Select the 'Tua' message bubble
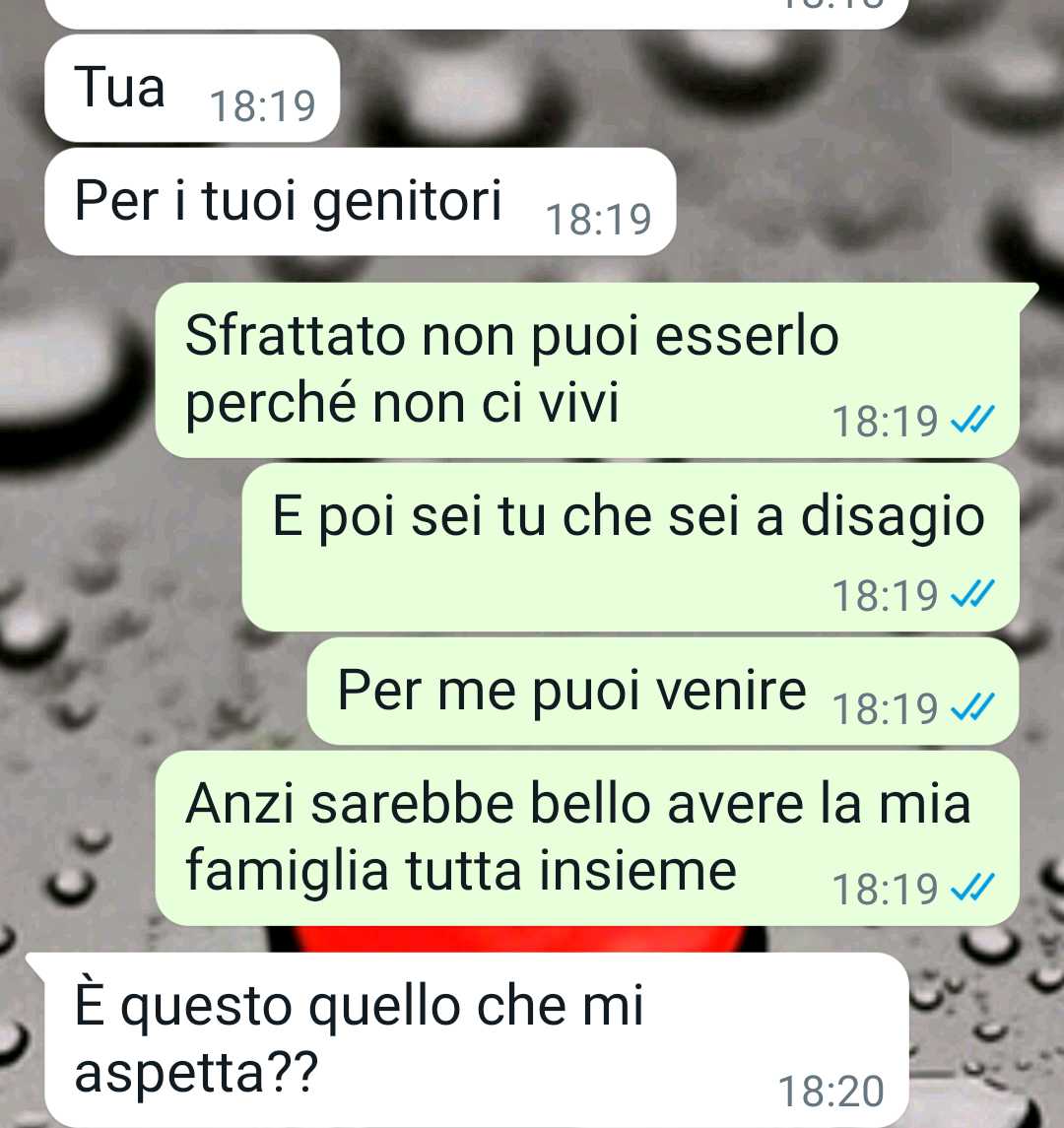 tap(192, 89)
